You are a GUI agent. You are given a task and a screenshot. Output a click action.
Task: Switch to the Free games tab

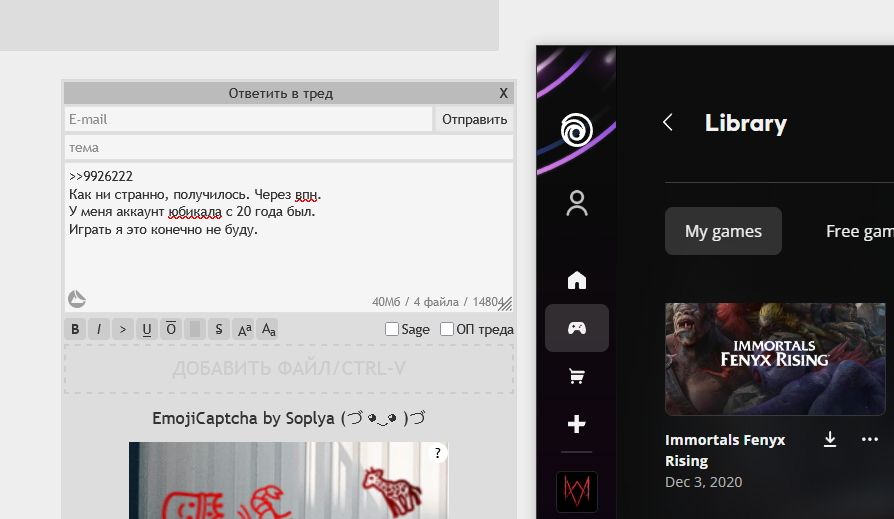(859, 231)
